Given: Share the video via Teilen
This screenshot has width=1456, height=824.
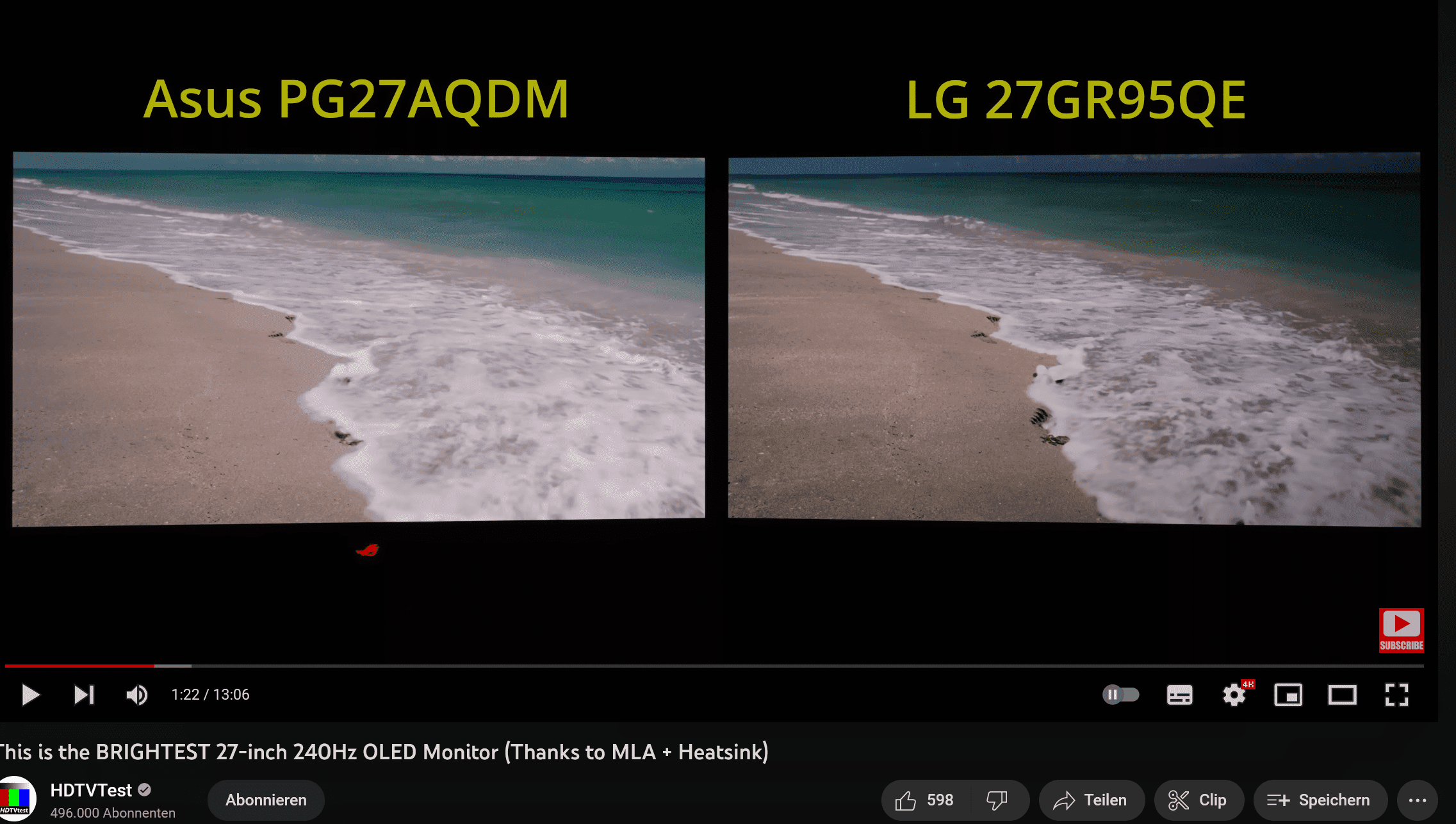Looking at the screenshot, I should point(1092,800).
